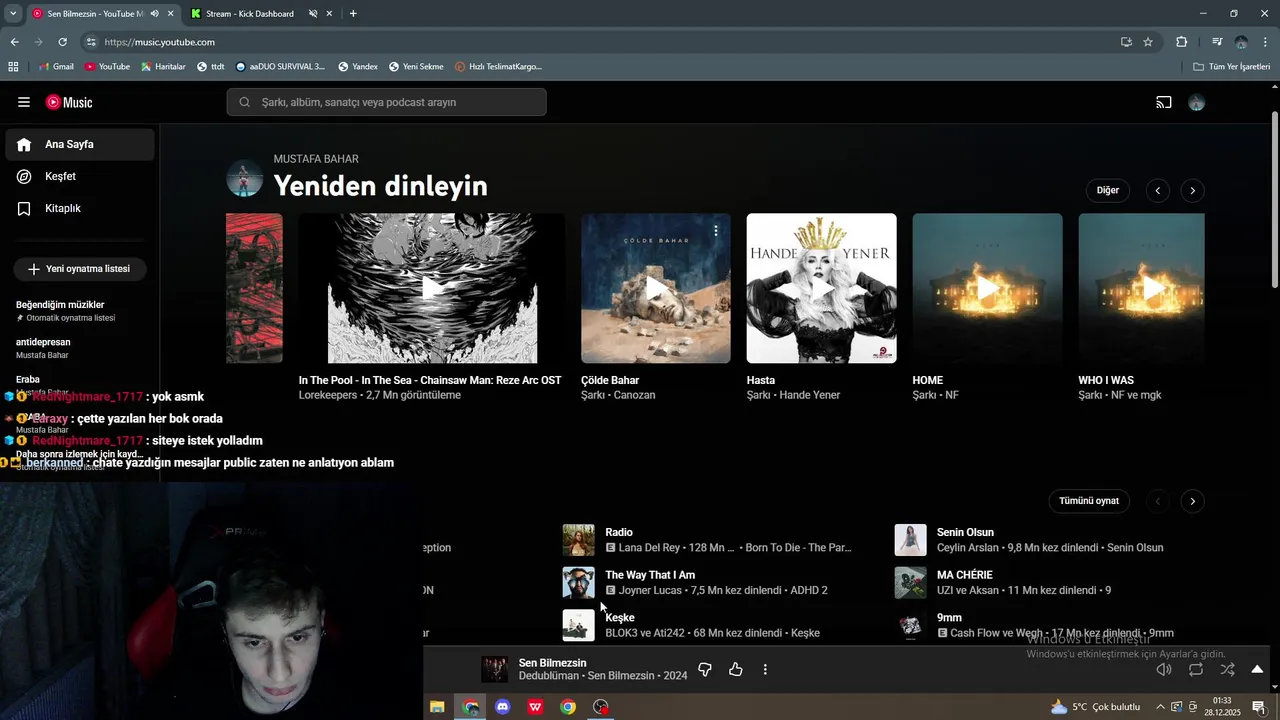1280x720 pixels.
Task: Play the Chainsaw Man Reze Arc OST video
Action: 432,288
